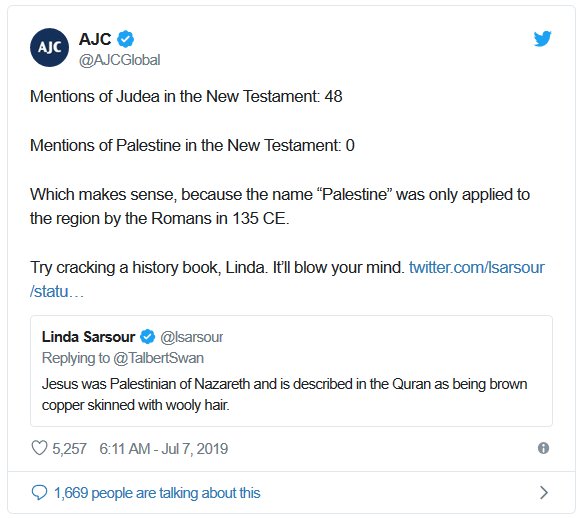Click the 5,257 likes count

[69, 449]
